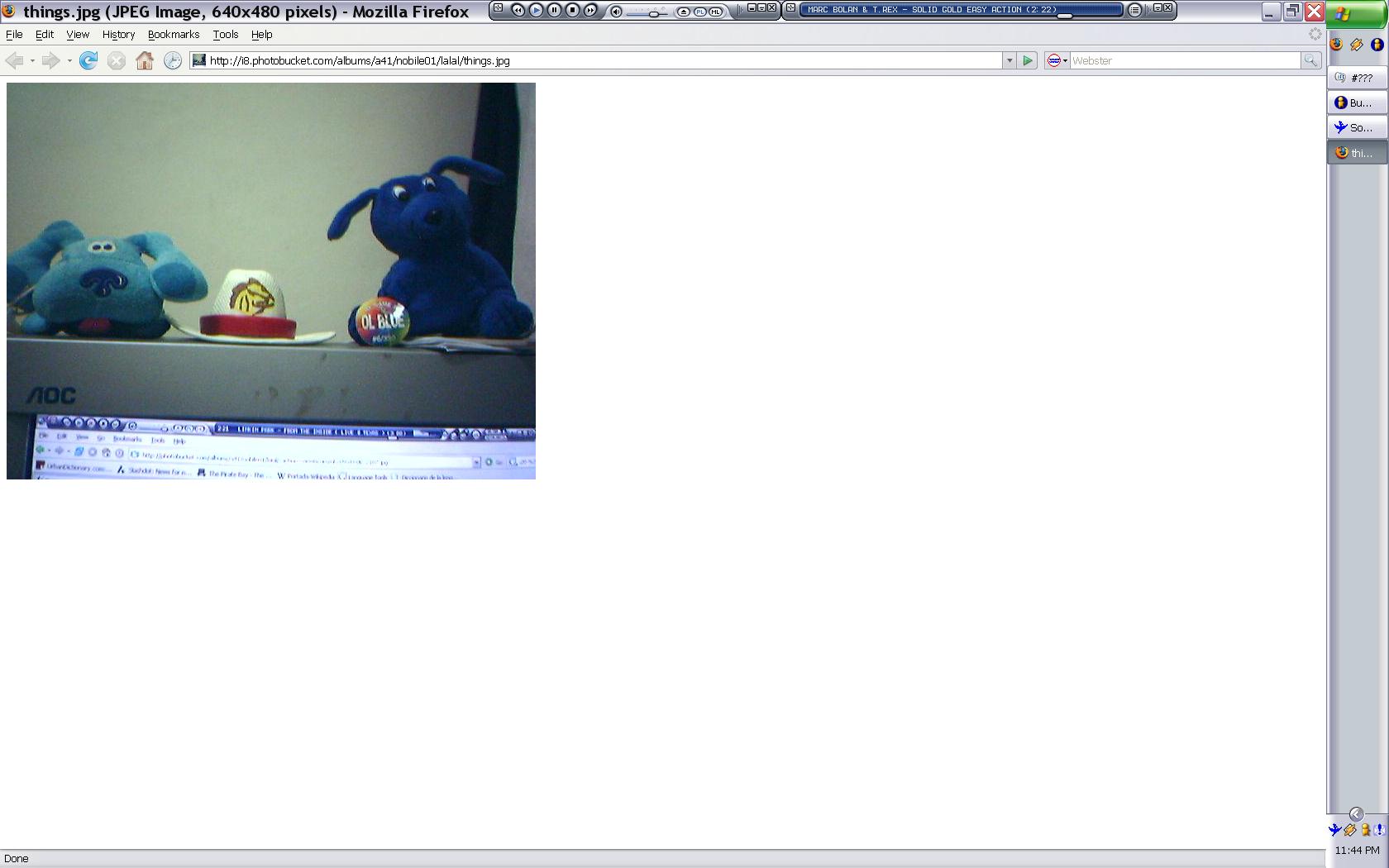The image size is (1389, 868).
Task: Click Winamp play button
Action: (536, 10)
